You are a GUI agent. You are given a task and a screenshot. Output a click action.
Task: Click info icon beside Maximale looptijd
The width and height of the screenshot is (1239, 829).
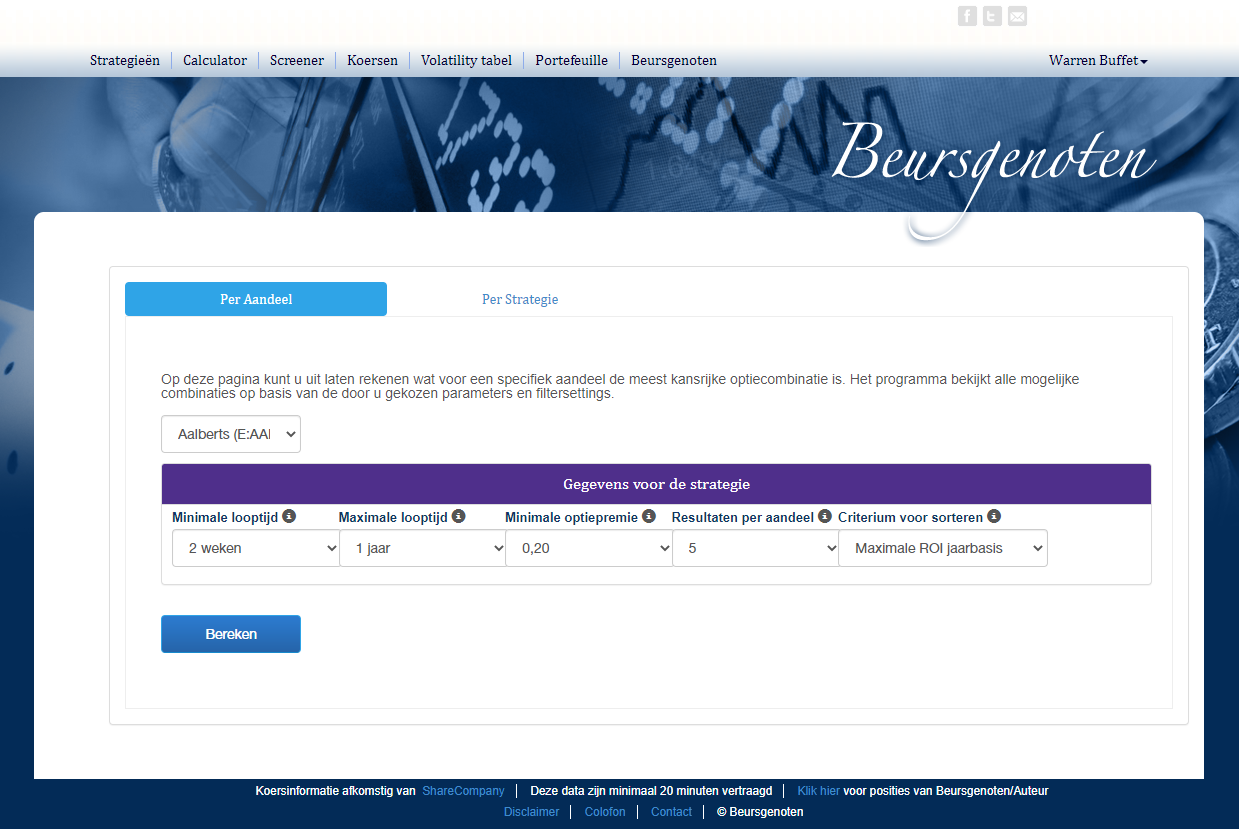[459, 516]
